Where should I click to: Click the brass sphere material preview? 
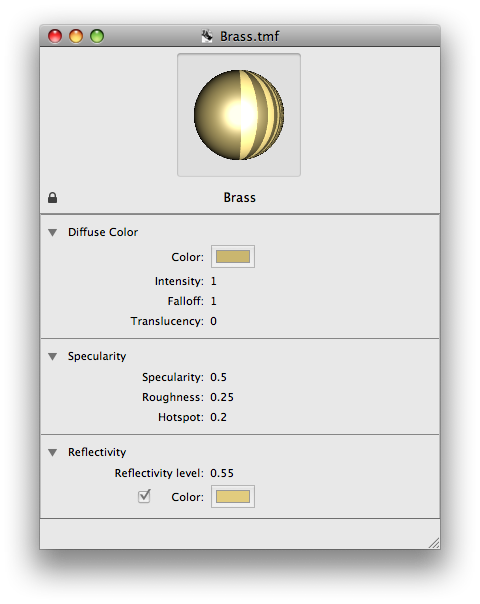(x=239, y=115)
